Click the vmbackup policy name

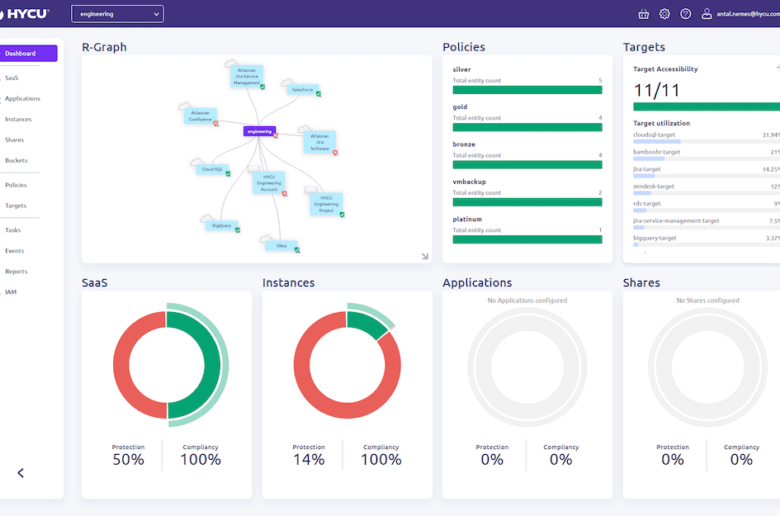coord(469,182)
